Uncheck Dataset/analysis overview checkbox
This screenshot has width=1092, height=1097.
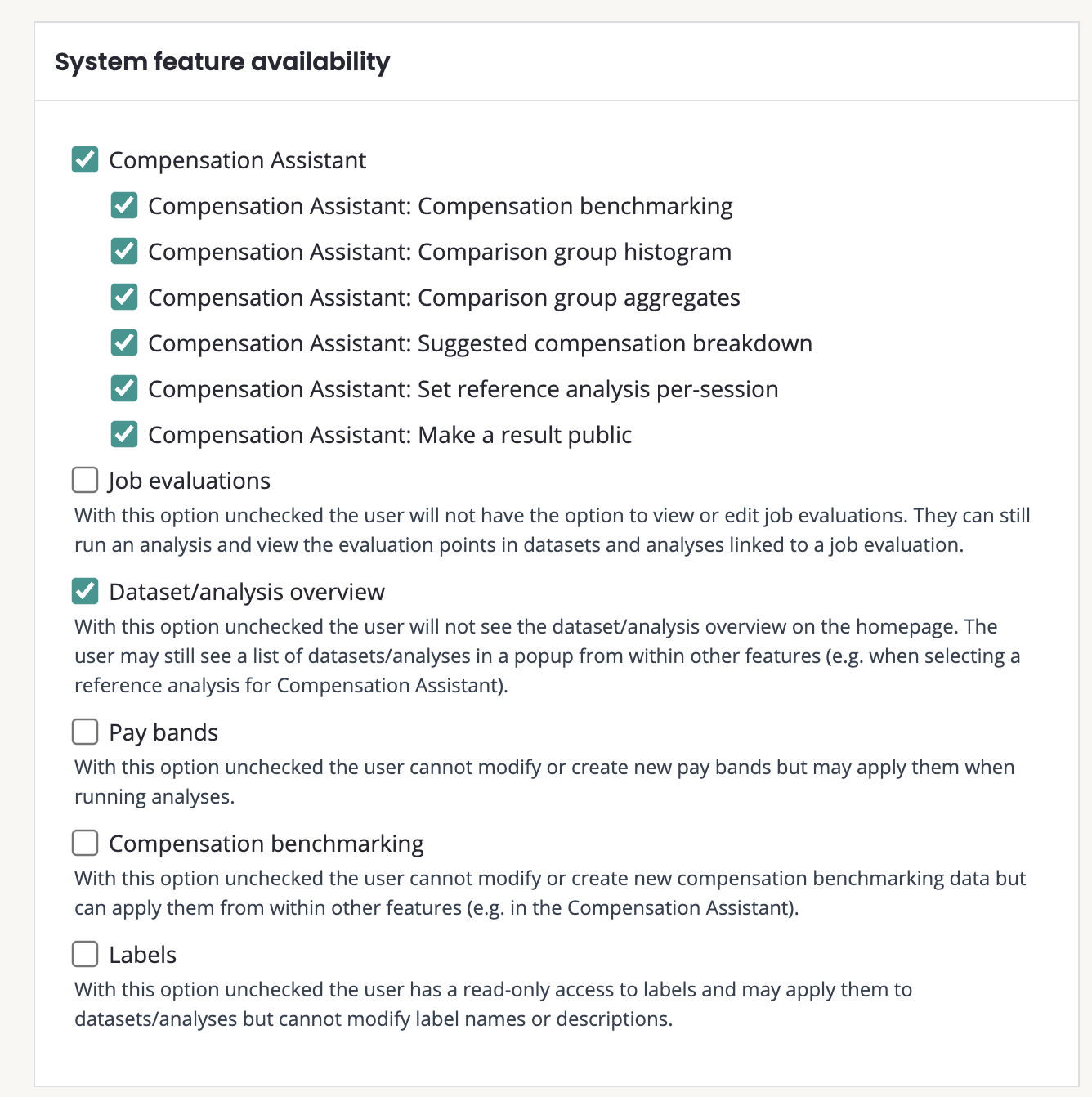point(85,592)
